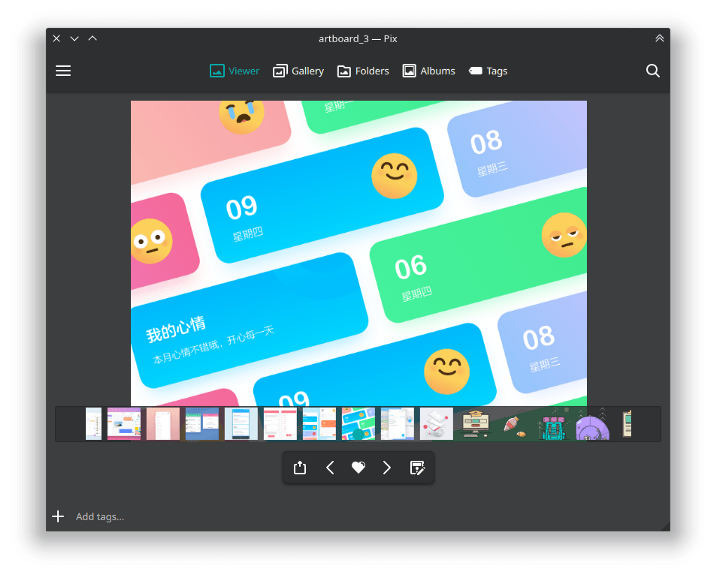Collapse window with the double chevron icon
The height and width of the screenshot is (577, 716).
coord(659,38)
